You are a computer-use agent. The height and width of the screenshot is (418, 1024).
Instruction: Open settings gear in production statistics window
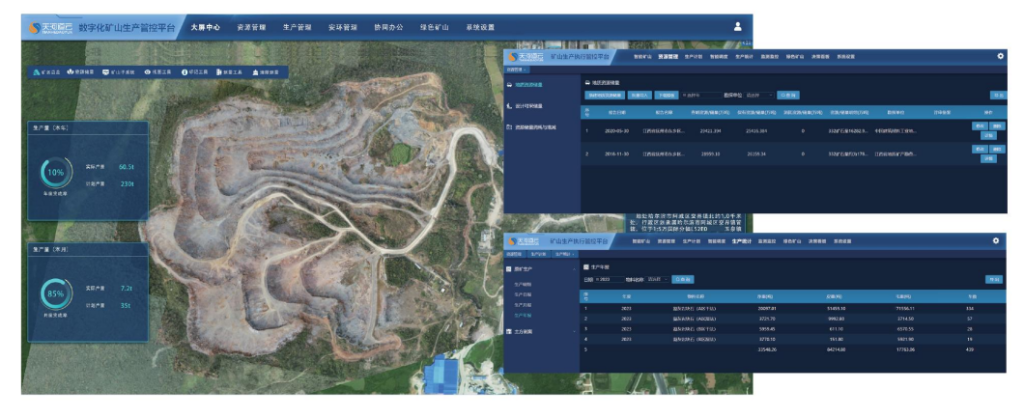pyautogui.click(x=995, y=240)
